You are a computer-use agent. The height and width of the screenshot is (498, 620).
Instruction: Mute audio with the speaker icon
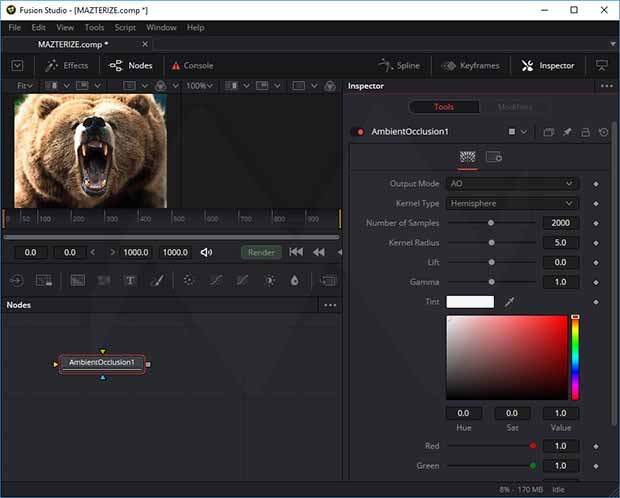click(206, 252)
